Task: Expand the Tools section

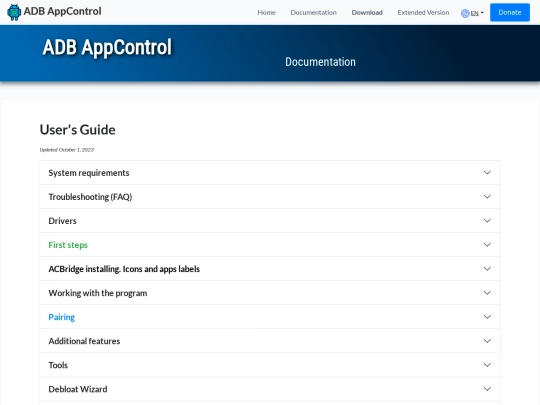Action: tap(270, 365)
